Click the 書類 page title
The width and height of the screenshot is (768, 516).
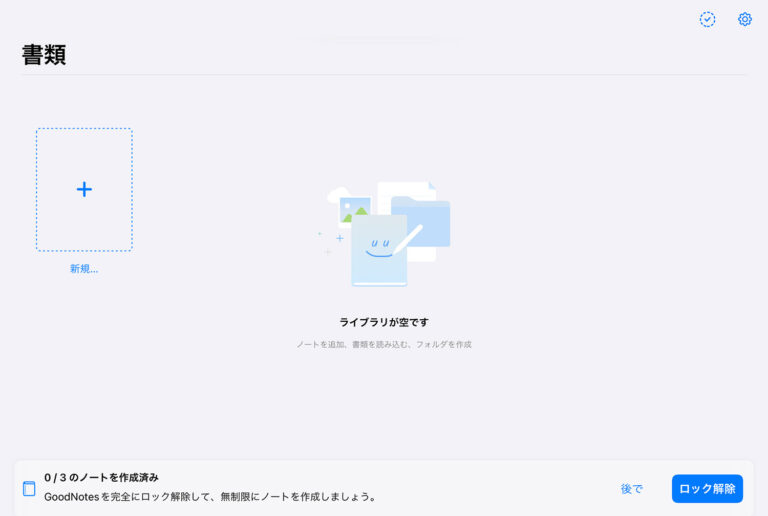[x=44, y=55]
